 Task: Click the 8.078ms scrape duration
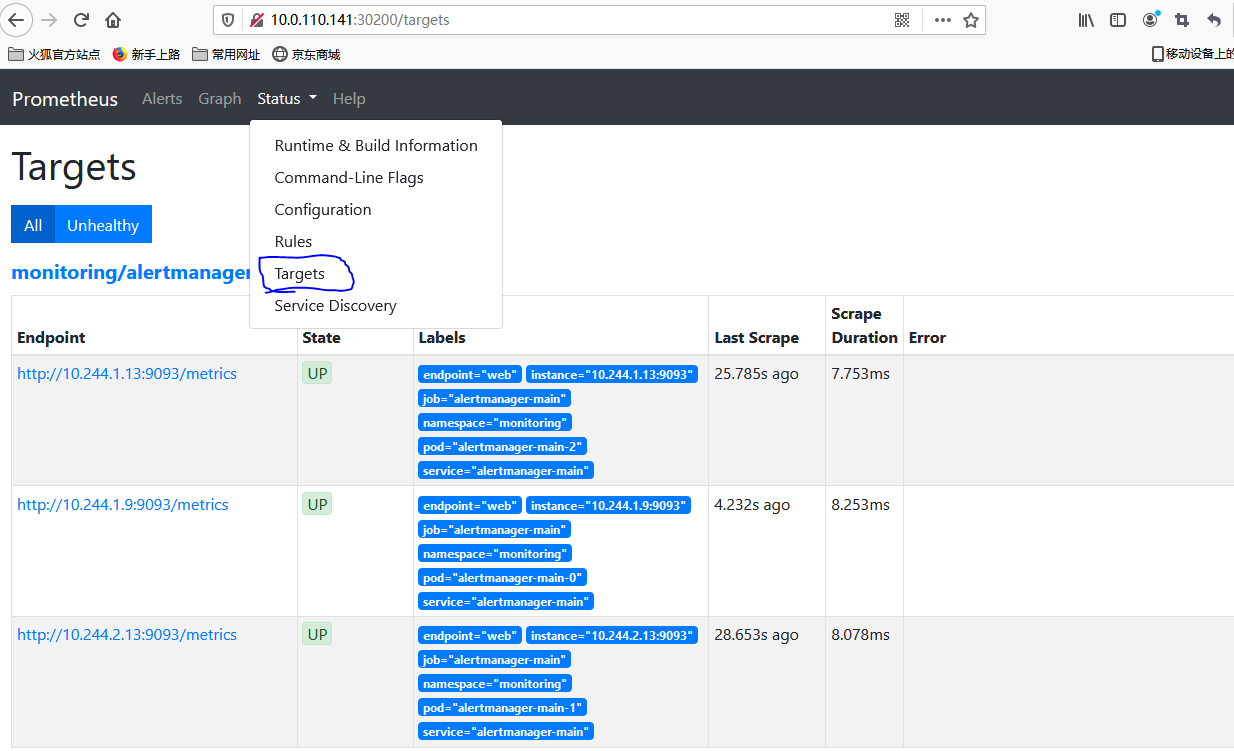pyautogui.click(x=860, y=635)
